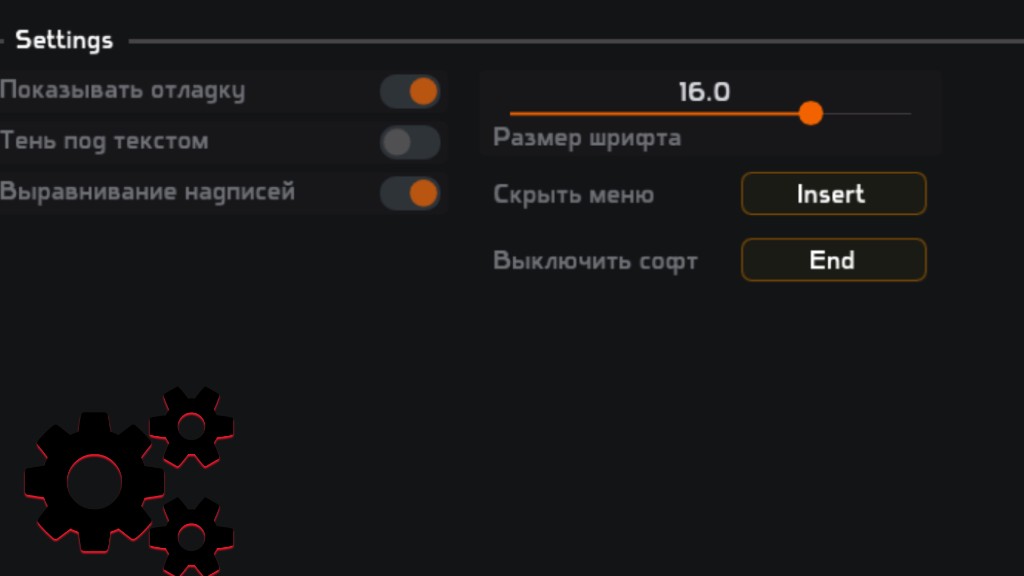
Task: Click the Выключить софт label
Action: (595, 261)
